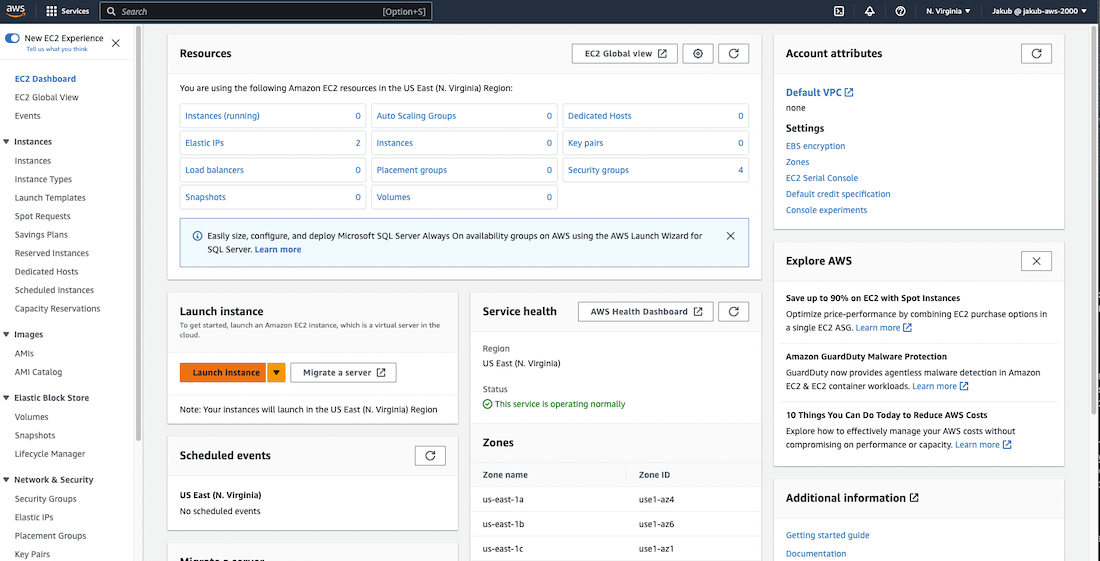Open the N. Virginia region dropdown
This screenshot has height=561, width=1100.
[948, 11]
